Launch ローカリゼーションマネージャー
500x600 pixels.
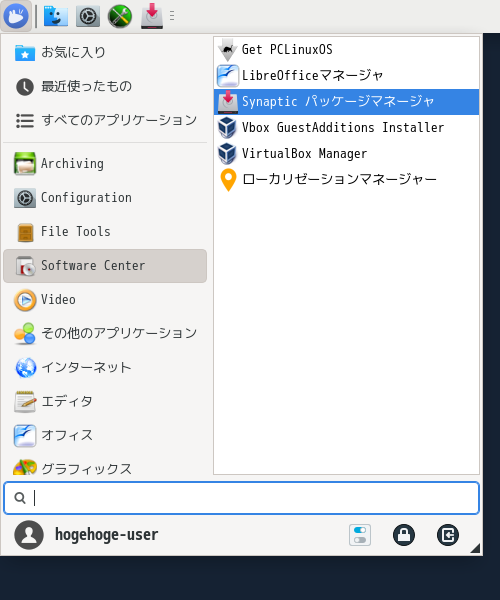pos(346,179)
